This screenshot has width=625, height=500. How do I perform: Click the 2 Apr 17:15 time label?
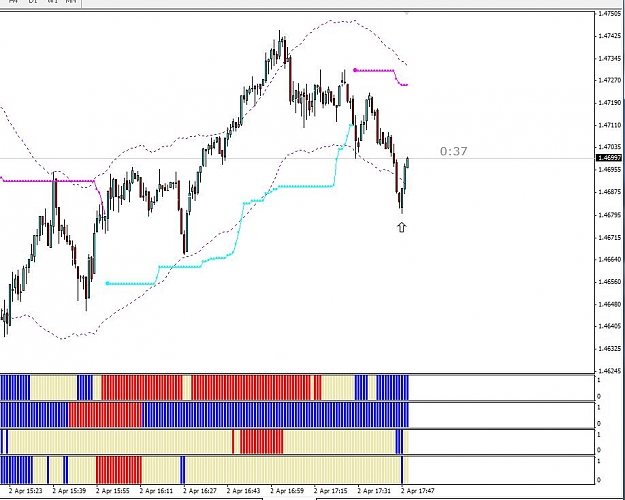click(331, 491)
